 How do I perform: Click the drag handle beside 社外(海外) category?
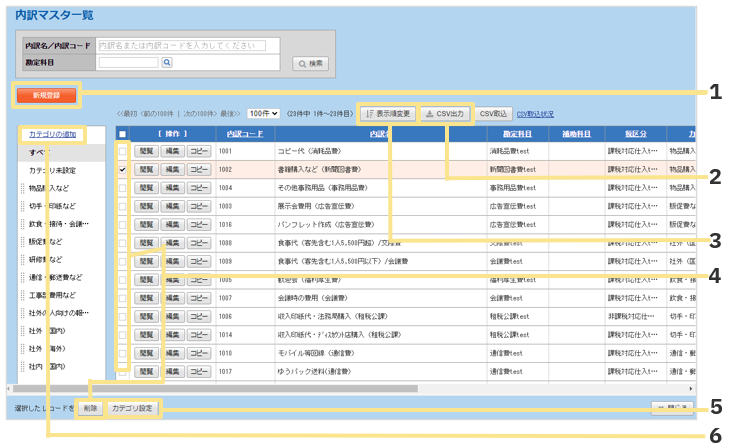[22, 348]
